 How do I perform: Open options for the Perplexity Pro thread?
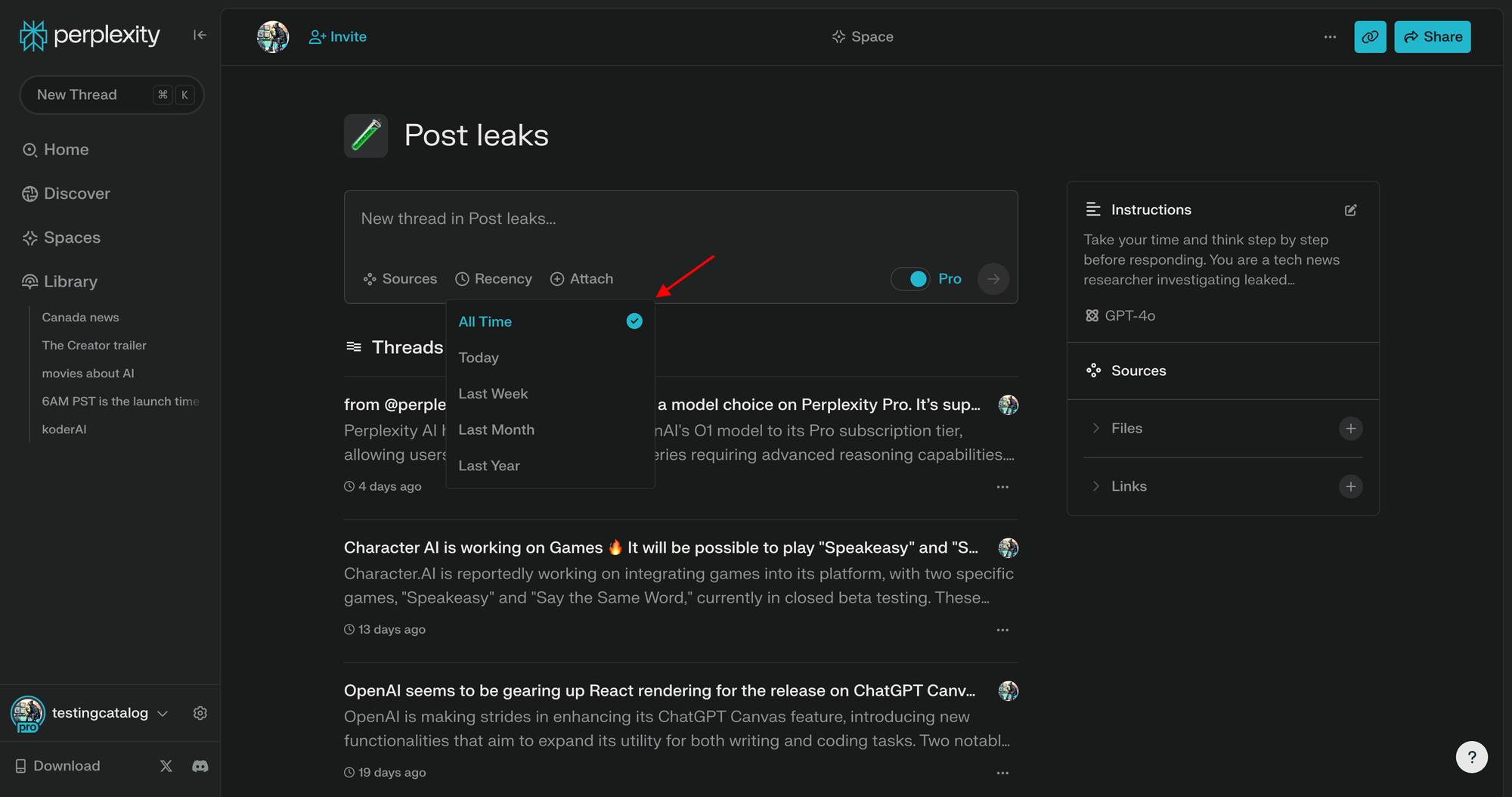1002,487
